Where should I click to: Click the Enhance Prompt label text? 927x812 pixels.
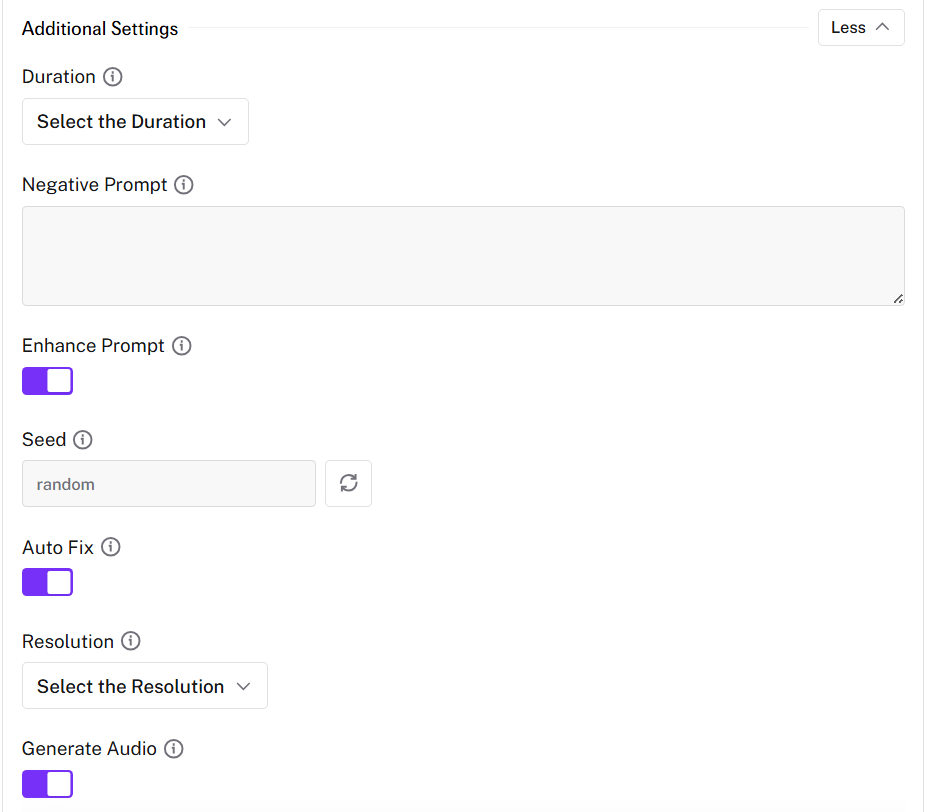tap(93, 346)
